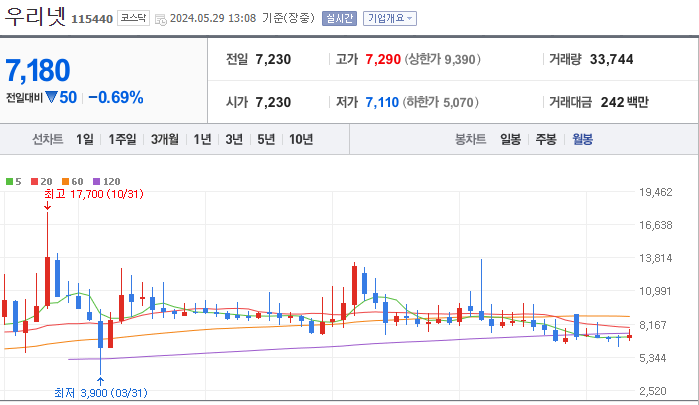The height and width of the screenshot is (405, 699).
Task: Switch line chart to 3개월
Action: [x=164, y=139]
